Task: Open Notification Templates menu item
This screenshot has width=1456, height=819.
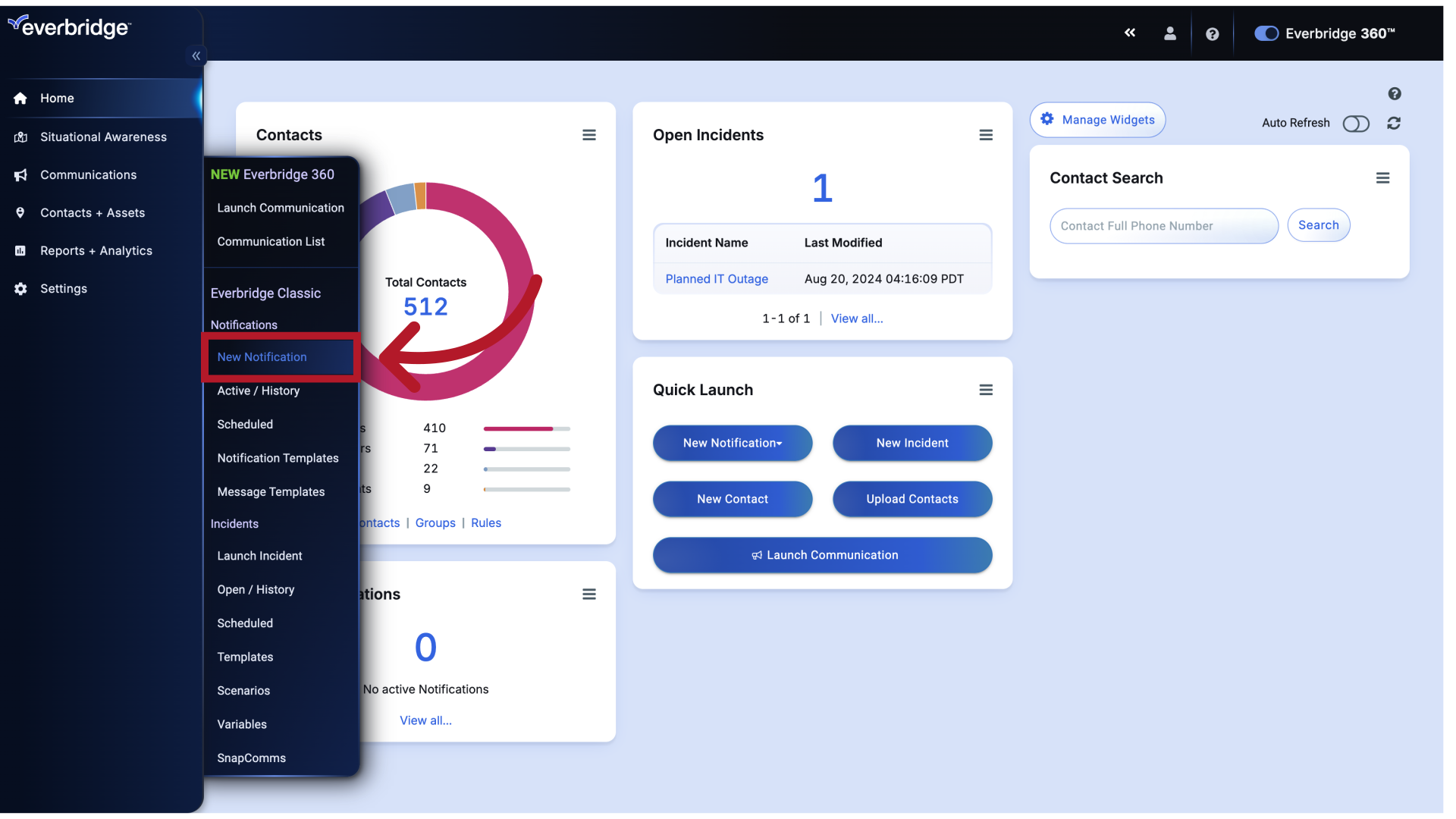Action: (x=278, y=459)
